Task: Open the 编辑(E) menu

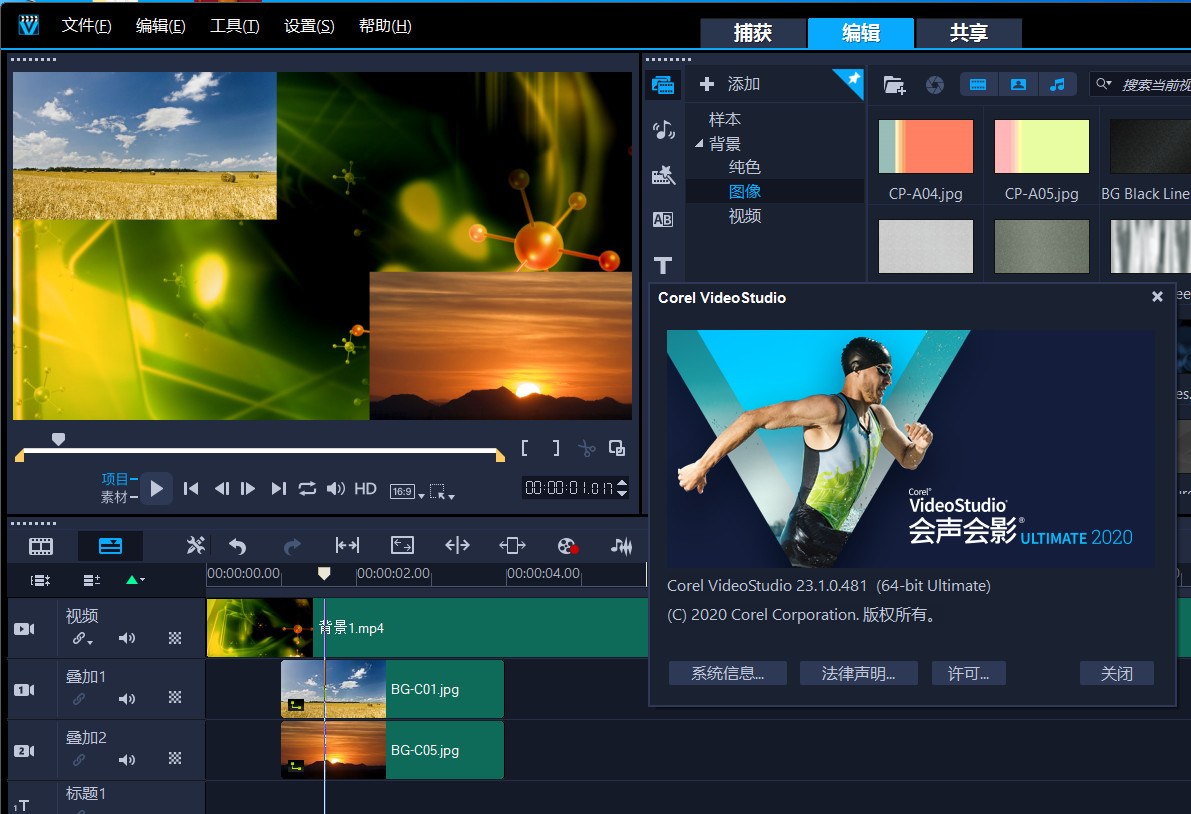Action: pos(160,26)
